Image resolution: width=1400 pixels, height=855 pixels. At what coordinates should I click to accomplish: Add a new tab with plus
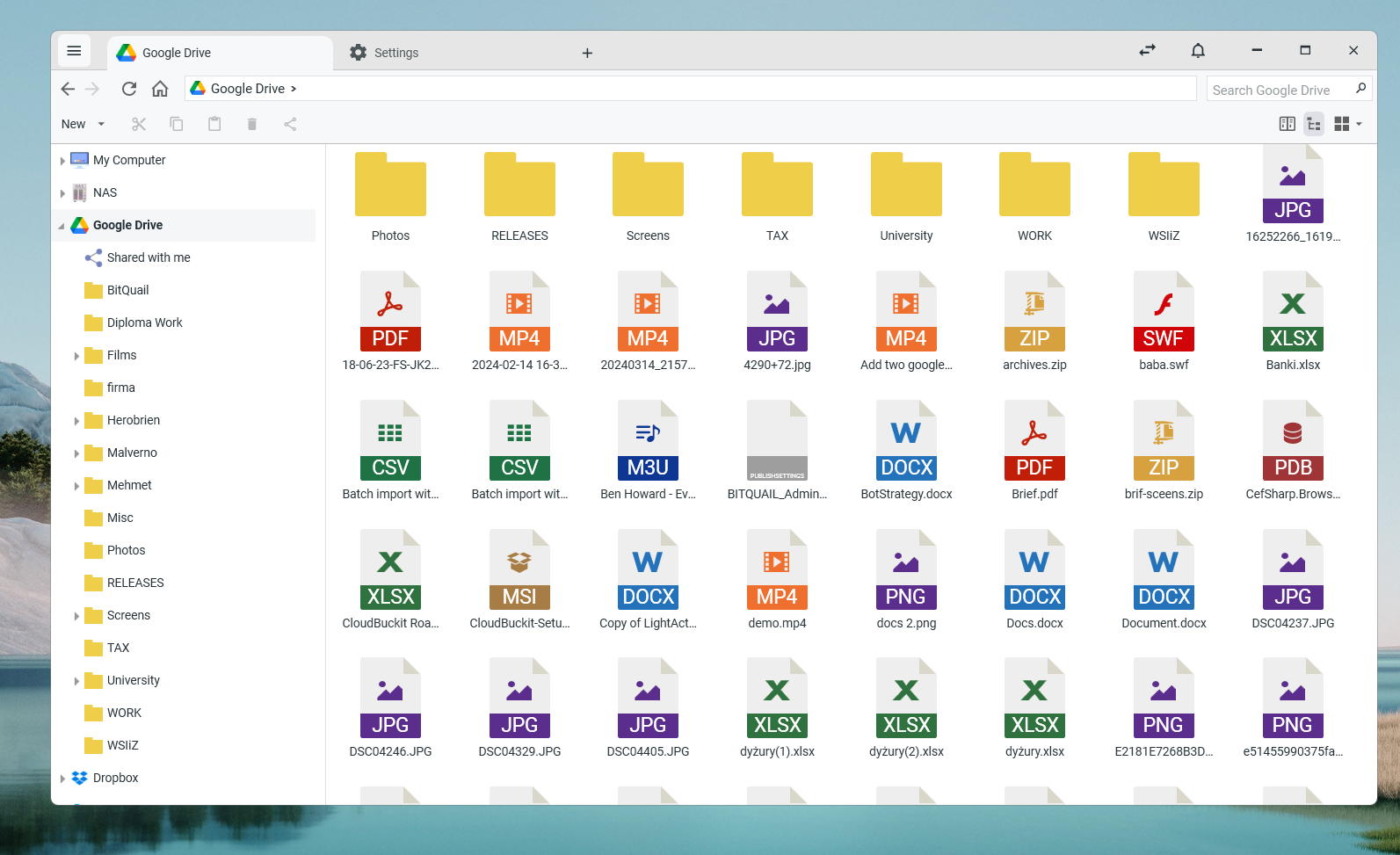587,53
